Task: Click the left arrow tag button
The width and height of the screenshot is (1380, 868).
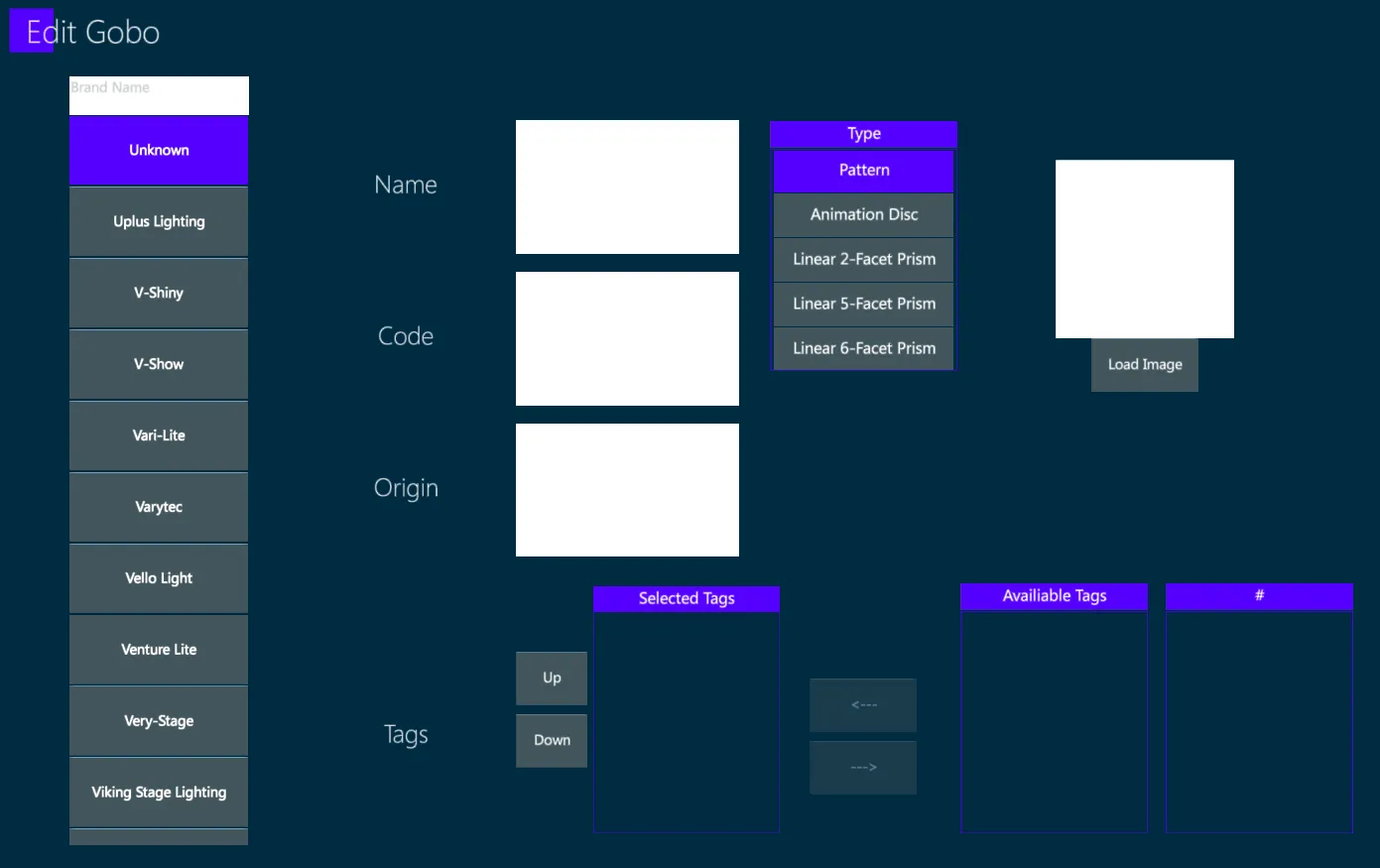Action: pyautogui.click(x=863, y=705)
